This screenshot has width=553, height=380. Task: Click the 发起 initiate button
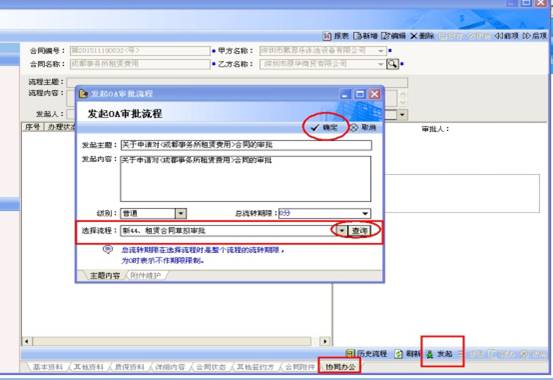[439, 354]
